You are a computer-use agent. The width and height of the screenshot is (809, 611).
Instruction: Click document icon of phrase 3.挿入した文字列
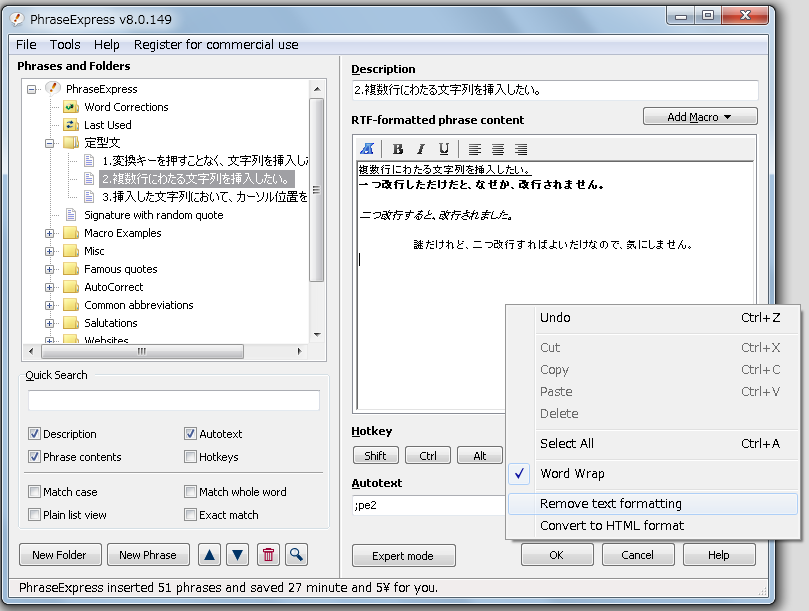(89, 197)
